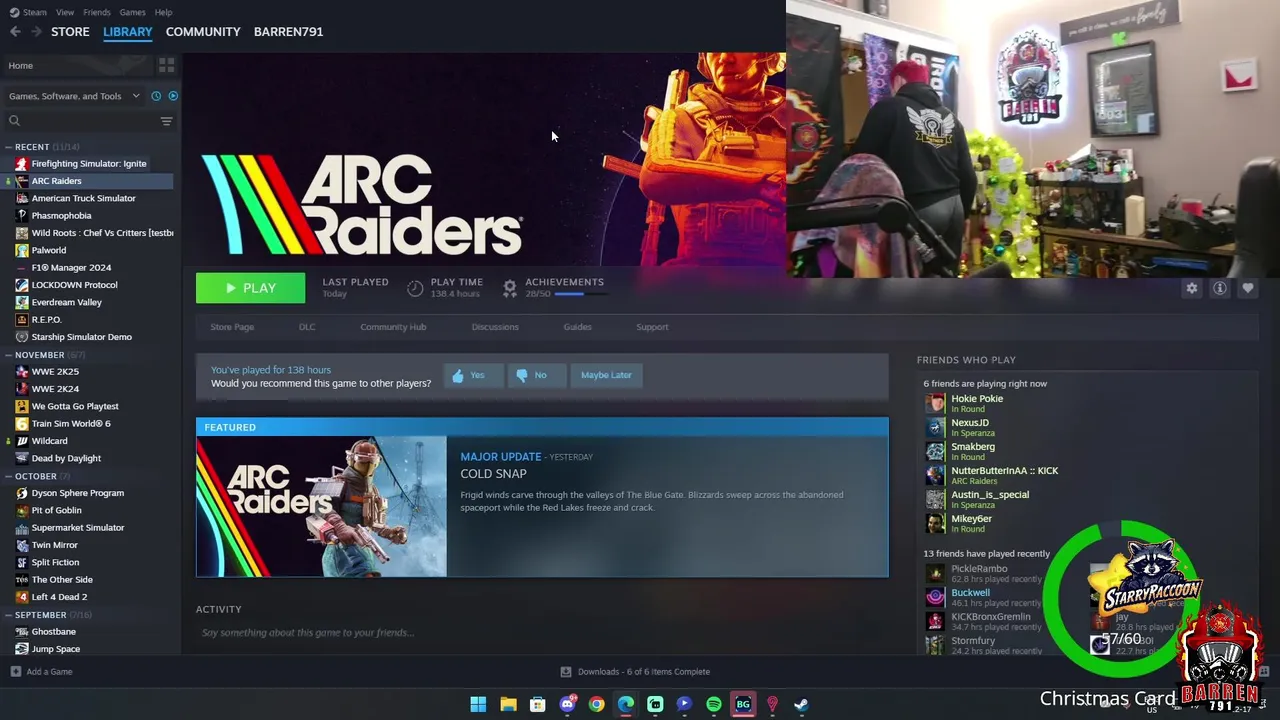Click No thumbs-down recommendation
Screen dimensions: 1280x720
[535, 375]
